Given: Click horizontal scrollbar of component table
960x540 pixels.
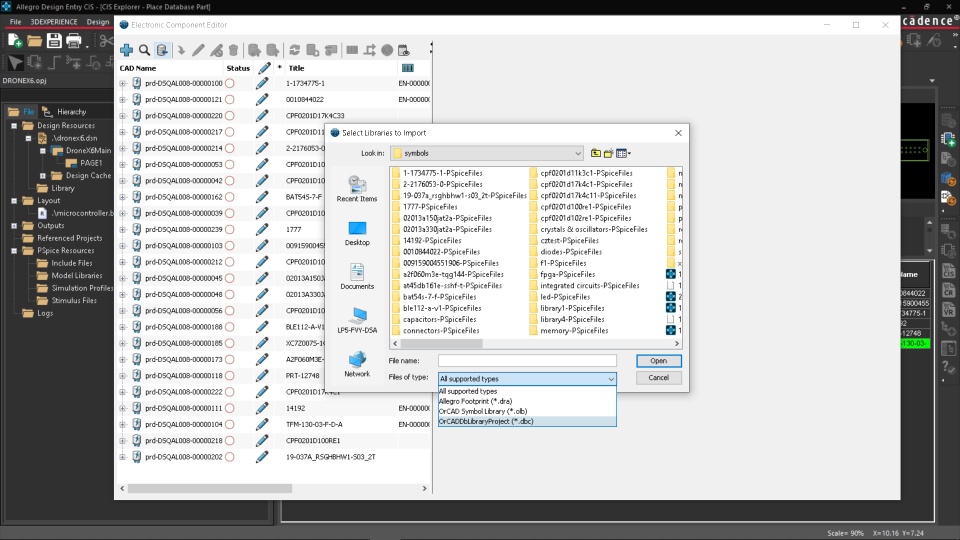Looking at the screenshot, I should (x=209, y=489).
